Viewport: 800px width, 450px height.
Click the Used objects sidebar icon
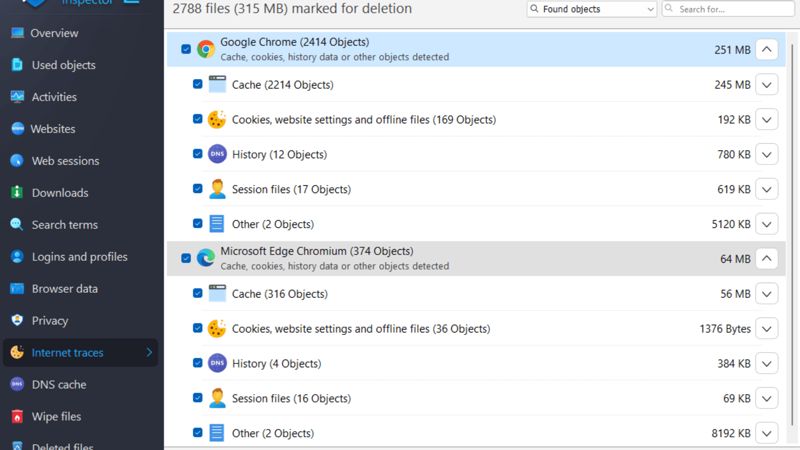point(17,65)
